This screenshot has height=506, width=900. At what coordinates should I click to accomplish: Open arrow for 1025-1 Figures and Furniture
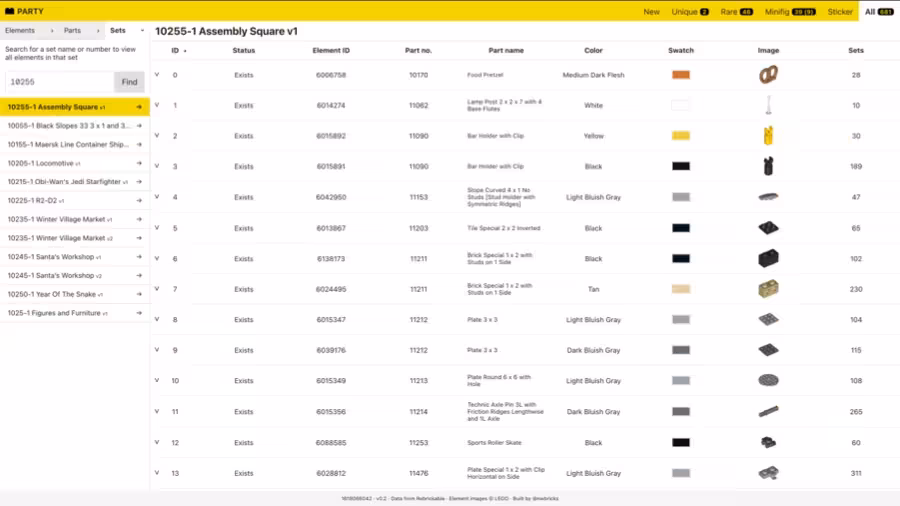tap(139, 313)
